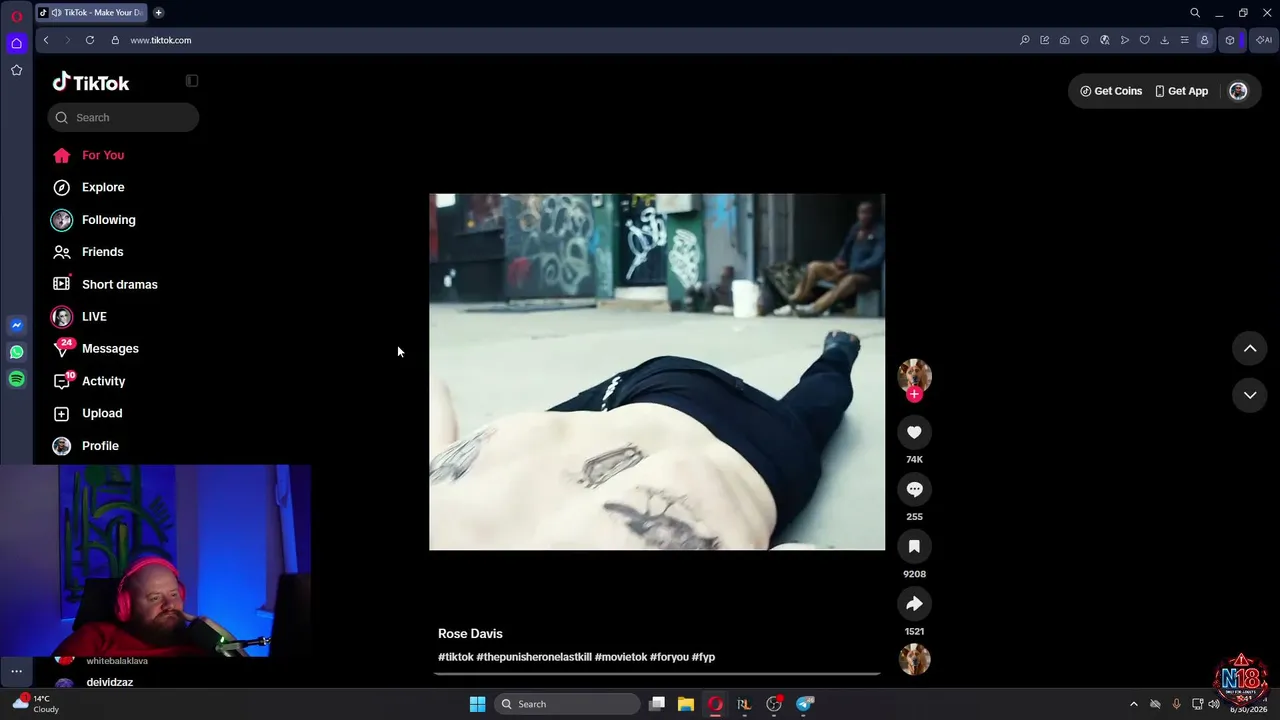Open the address bar zoom-search icon
Image resolution: width=1280 pixels, height=720 pixels.
[x=1025, y=40]
